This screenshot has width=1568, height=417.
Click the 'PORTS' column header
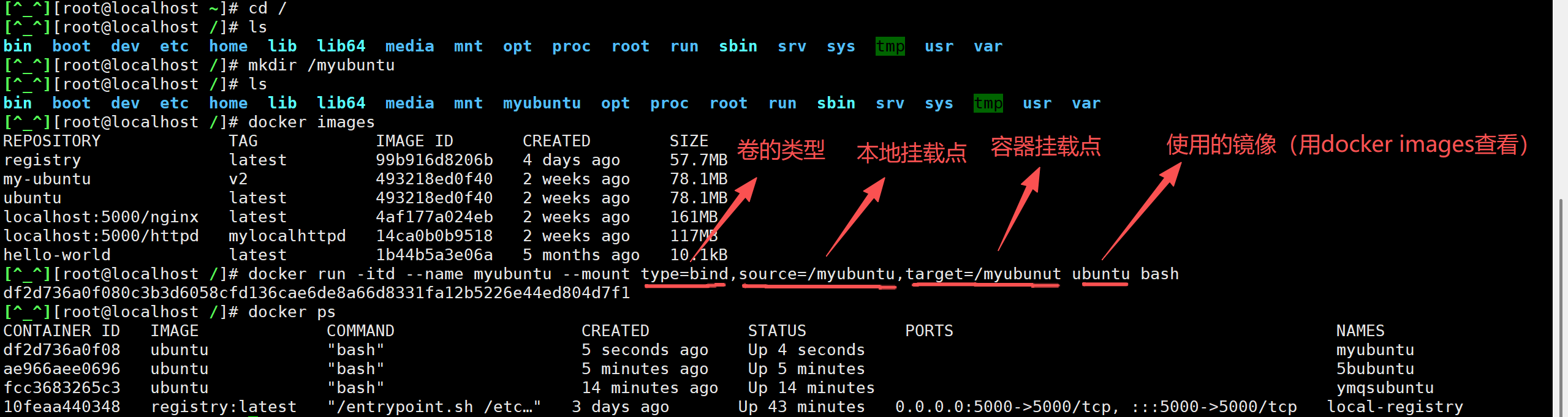pyautogui.click(x=930, y=331)
